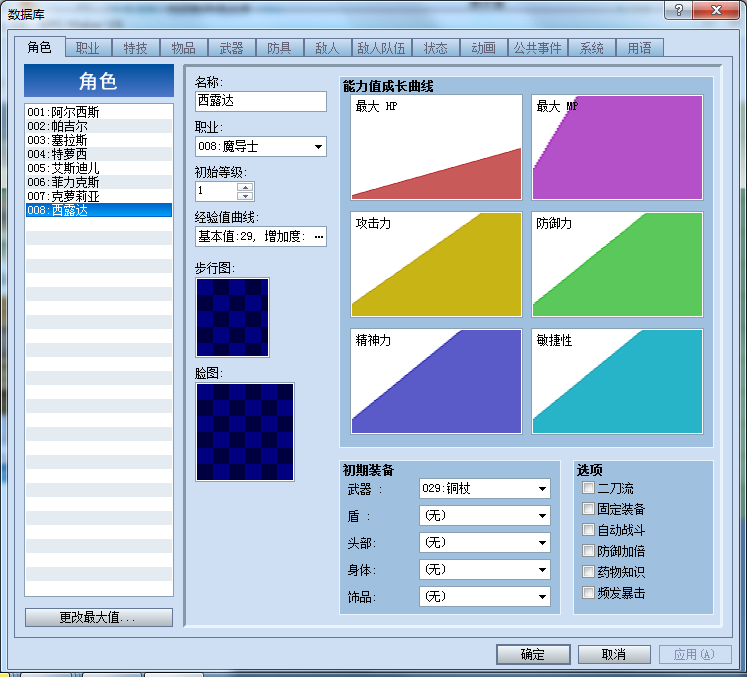Click the 更改最大值 button
Screen dimensions: 747x677
pos(99,618)
